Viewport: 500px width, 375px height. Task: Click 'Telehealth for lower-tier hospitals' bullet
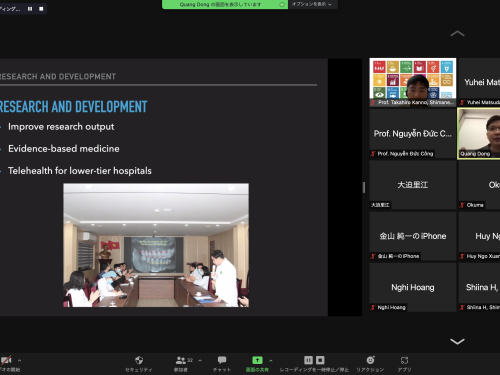[80, 171]
